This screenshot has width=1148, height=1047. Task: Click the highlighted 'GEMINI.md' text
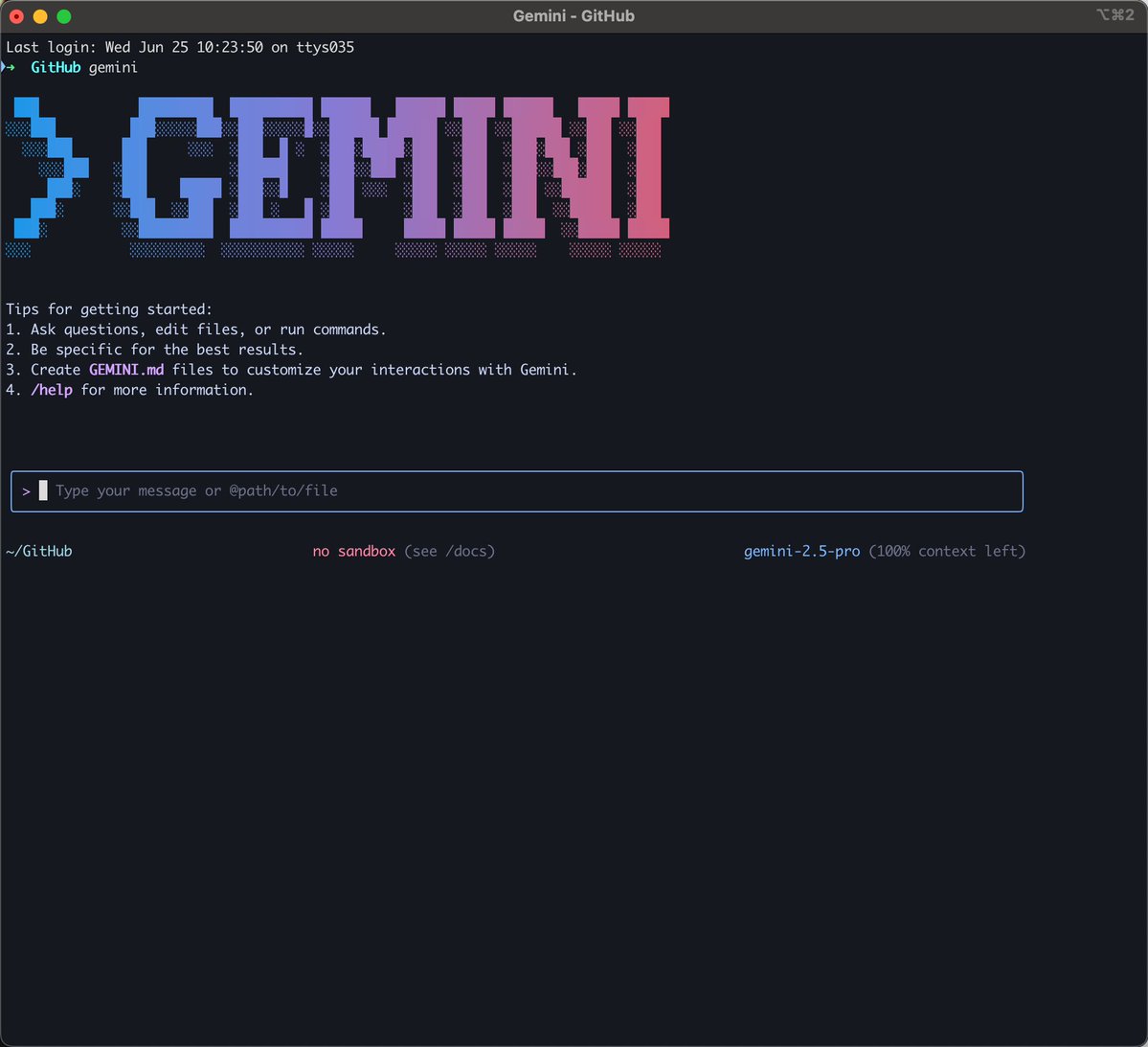(x=126, y=370)
